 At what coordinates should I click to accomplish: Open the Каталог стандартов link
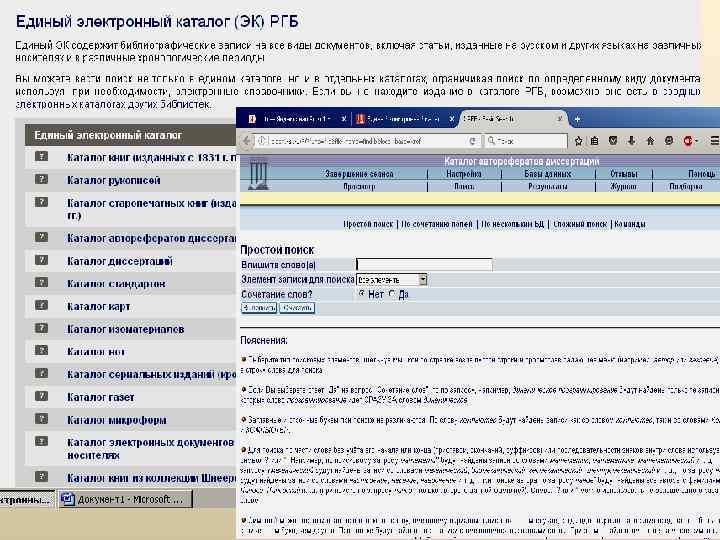coord(116,284)
